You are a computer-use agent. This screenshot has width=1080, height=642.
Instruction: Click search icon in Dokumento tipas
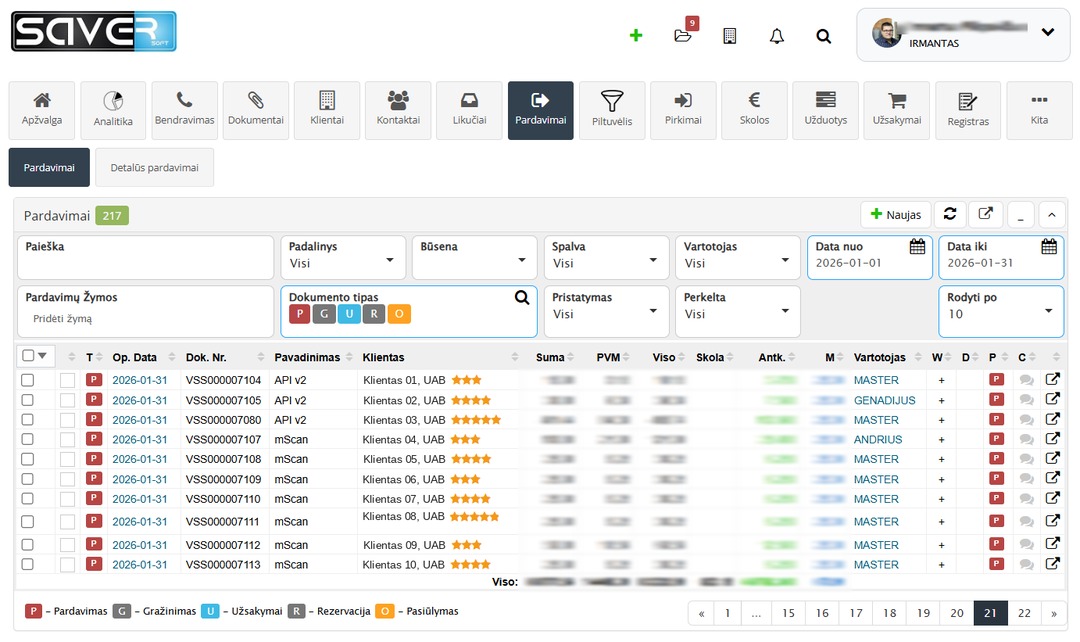coord(522,298)
